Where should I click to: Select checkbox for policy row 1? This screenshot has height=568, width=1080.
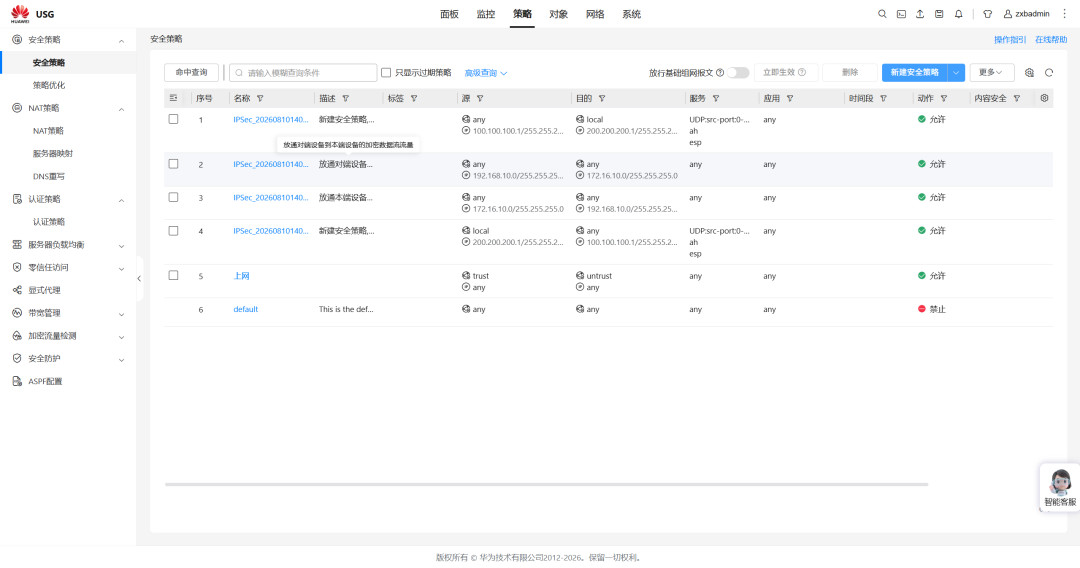click(x=174, y=119)
